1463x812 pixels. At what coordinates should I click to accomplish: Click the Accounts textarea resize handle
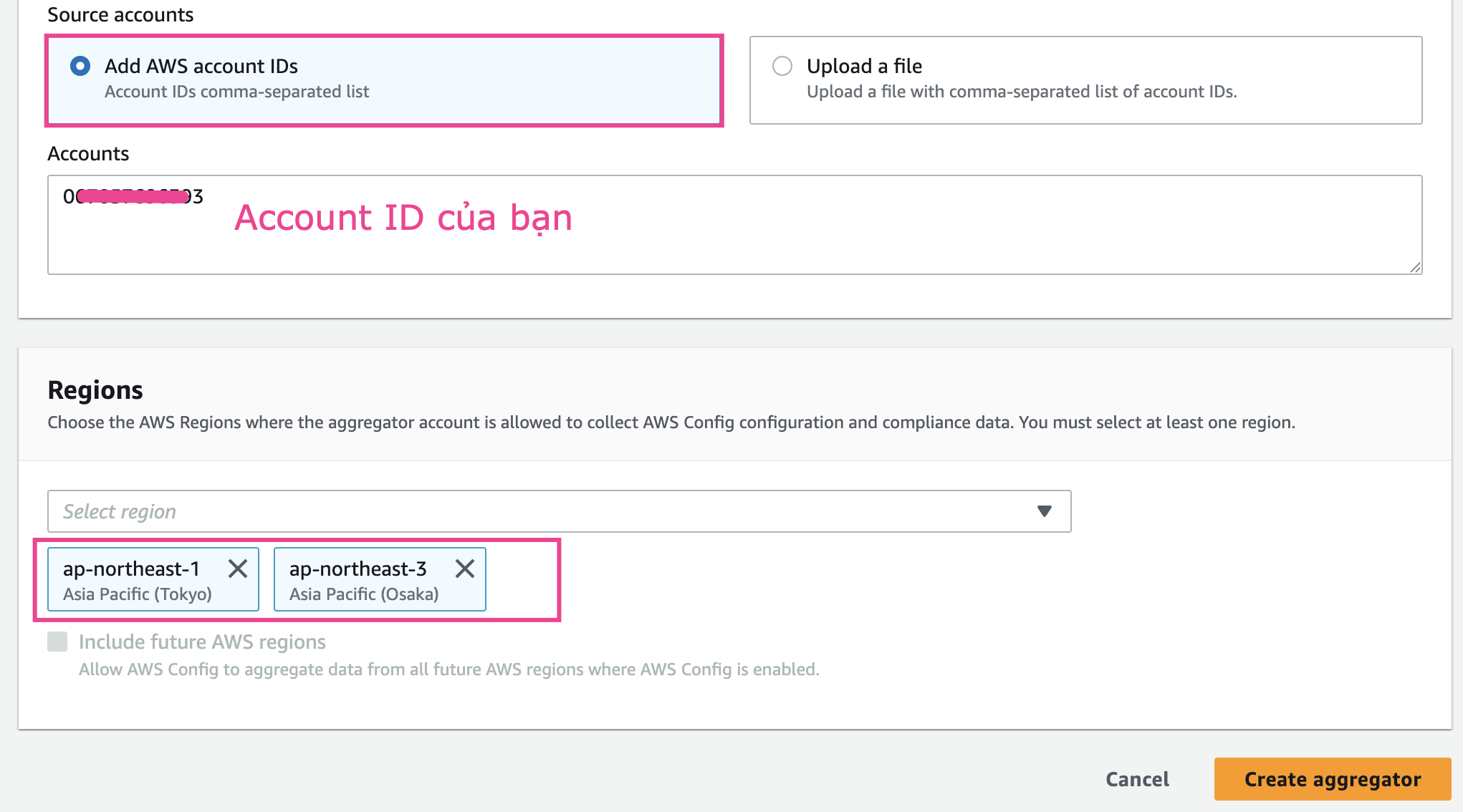pyautogui.click(x=1415, y=267)
